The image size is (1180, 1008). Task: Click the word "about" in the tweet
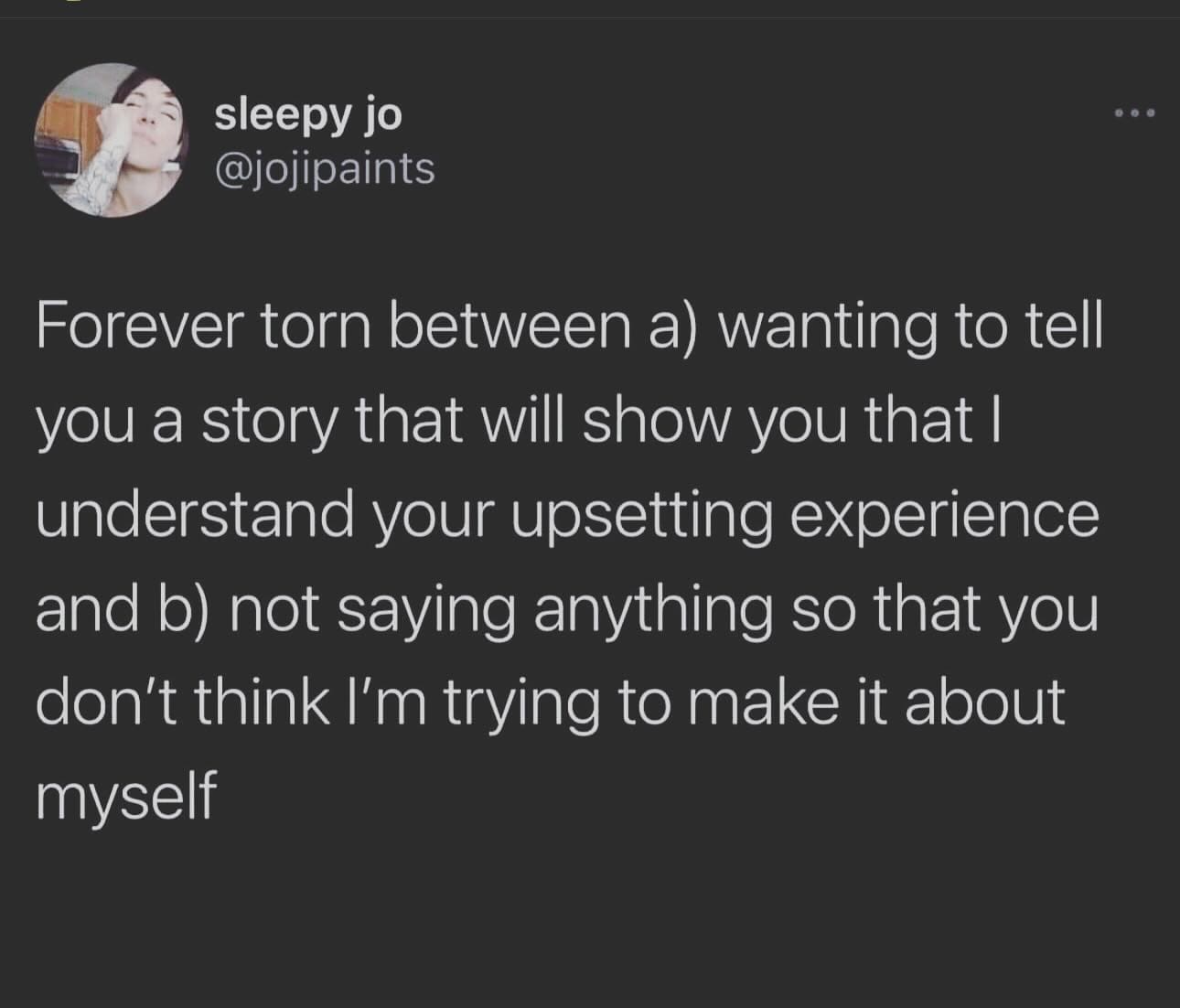coord(984,702)
